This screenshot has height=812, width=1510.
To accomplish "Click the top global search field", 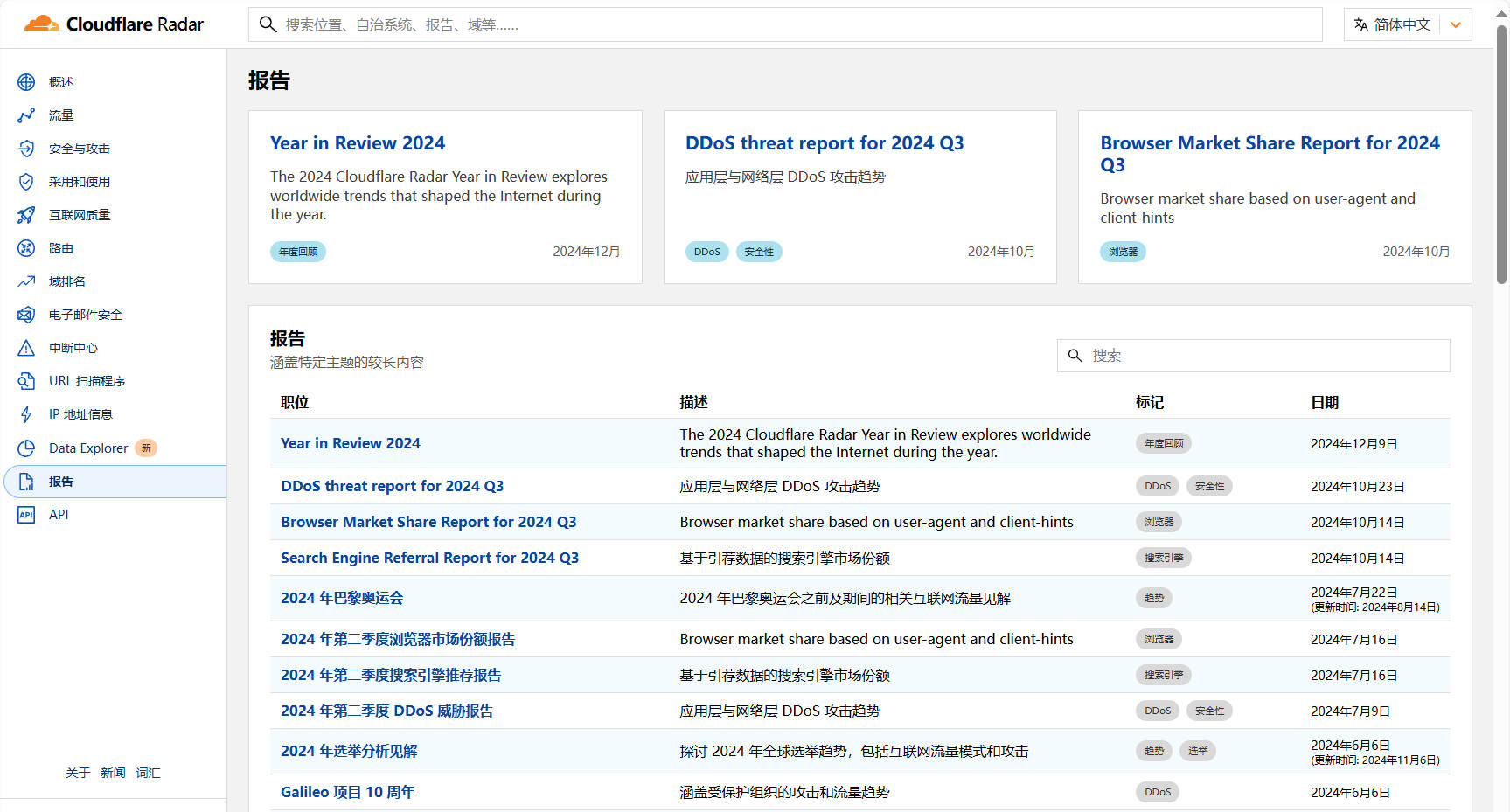I will tap(785, 24).
